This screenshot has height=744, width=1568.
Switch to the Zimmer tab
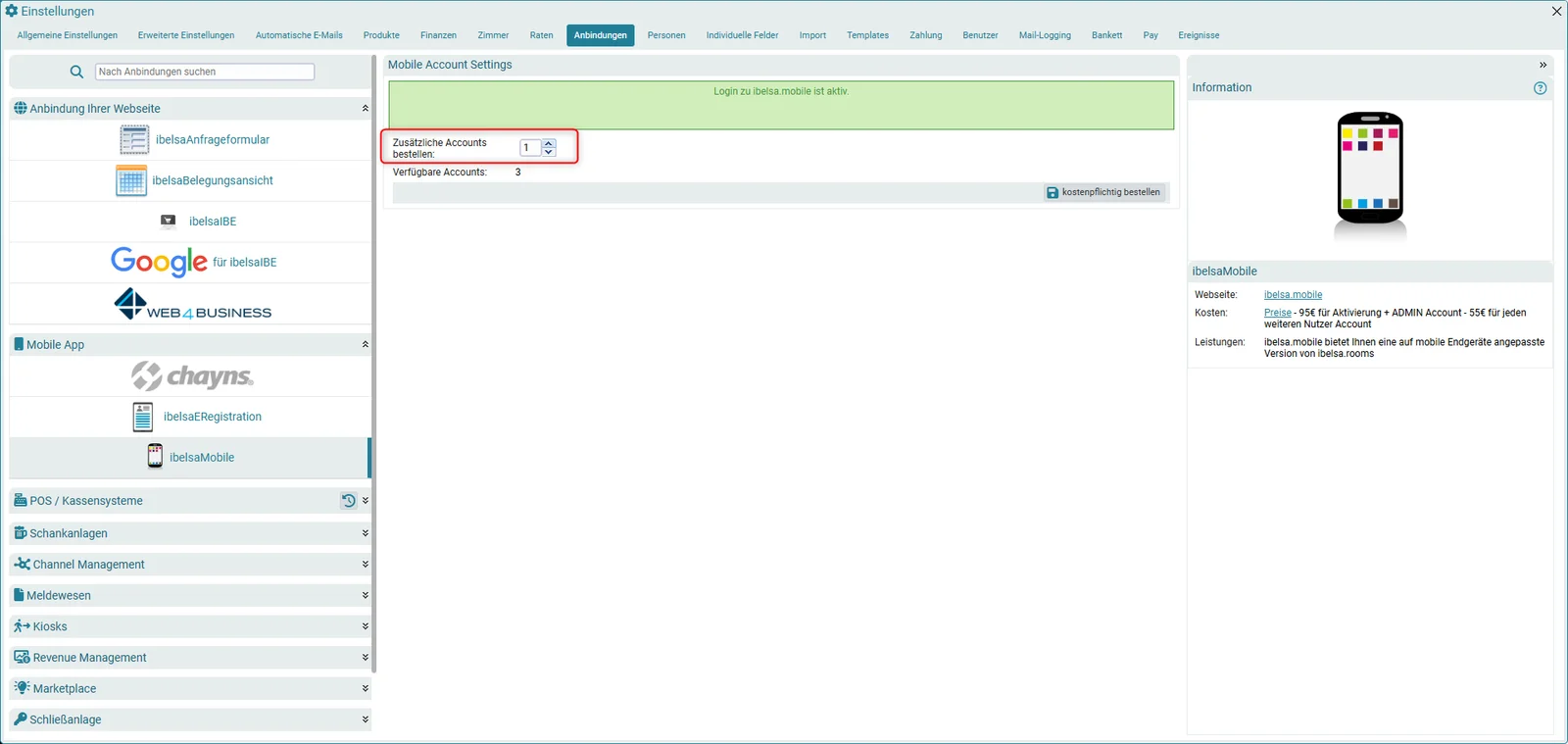click(493, 35)
